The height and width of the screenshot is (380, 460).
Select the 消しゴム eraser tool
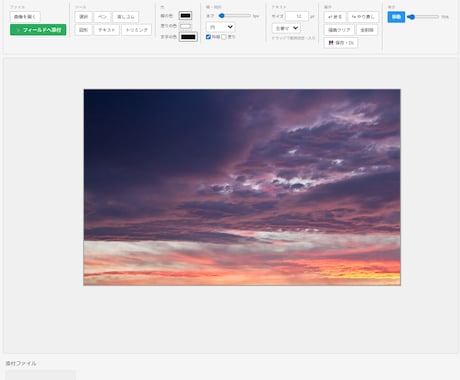tap(126, 17)
